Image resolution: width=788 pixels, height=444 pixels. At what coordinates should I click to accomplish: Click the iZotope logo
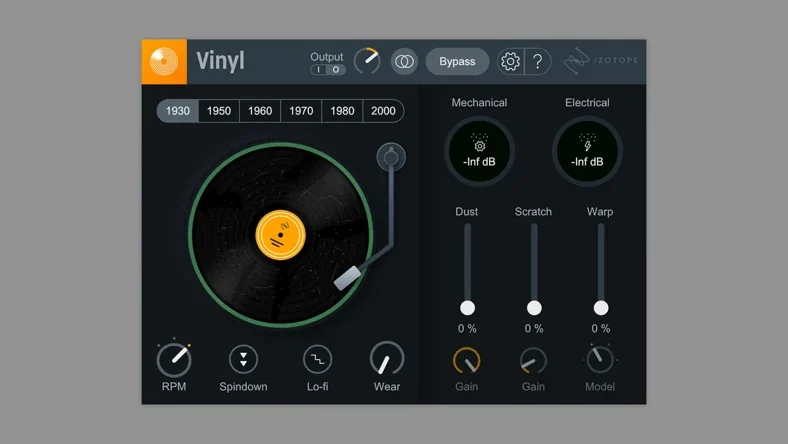pyautogui.click(x=601, y=60)
